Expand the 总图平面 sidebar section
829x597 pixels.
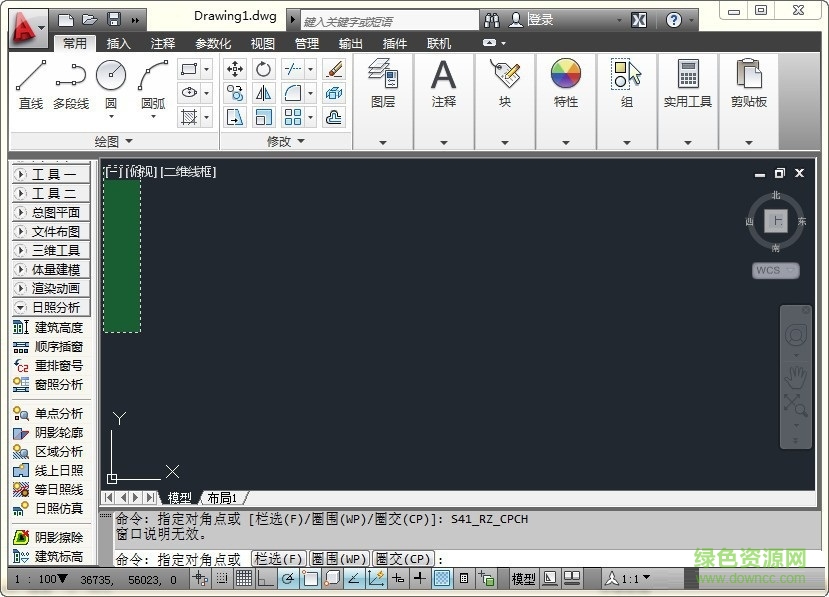click(x=51, y=213)
